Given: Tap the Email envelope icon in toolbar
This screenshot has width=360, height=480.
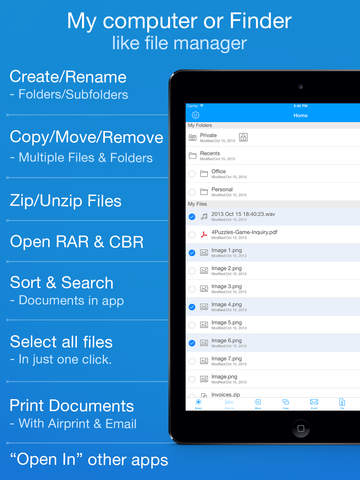Looking at the screenshot, I should click(x=314, y=403).
